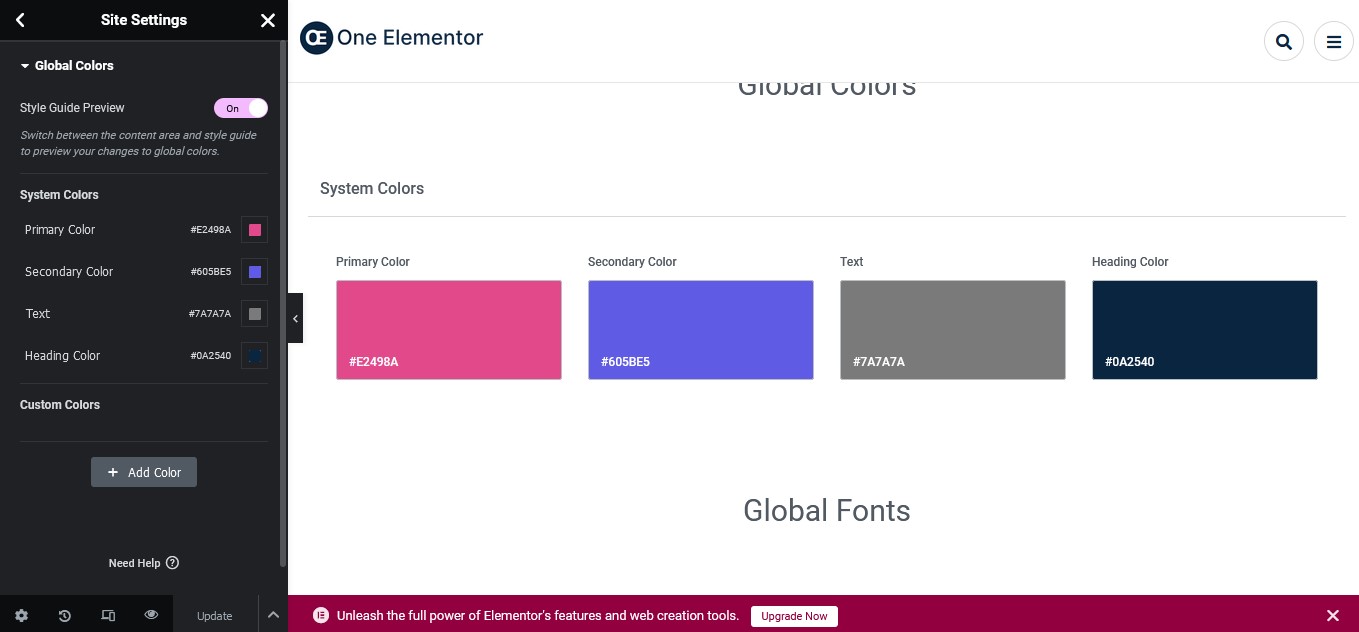
Task: Turn off the Style Guide Preview toggle
Action: 241,108
